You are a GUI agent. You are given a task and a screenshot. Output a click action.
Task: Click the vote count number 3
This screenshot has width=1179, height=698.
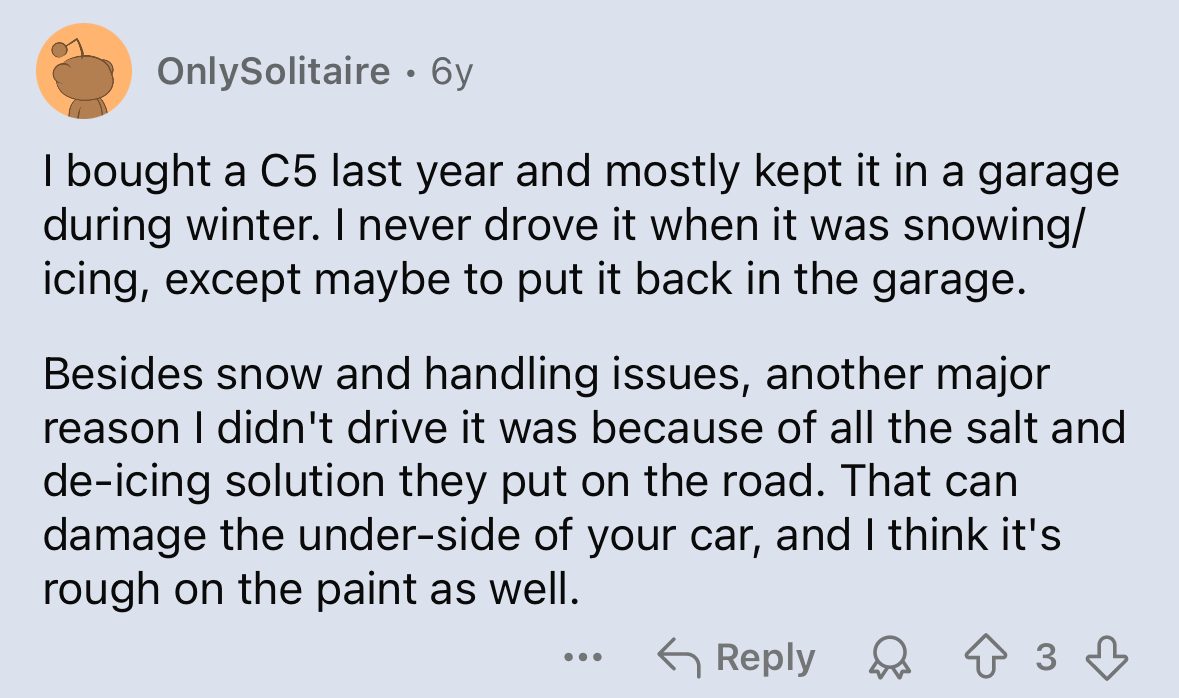[x=1046, y=657]
